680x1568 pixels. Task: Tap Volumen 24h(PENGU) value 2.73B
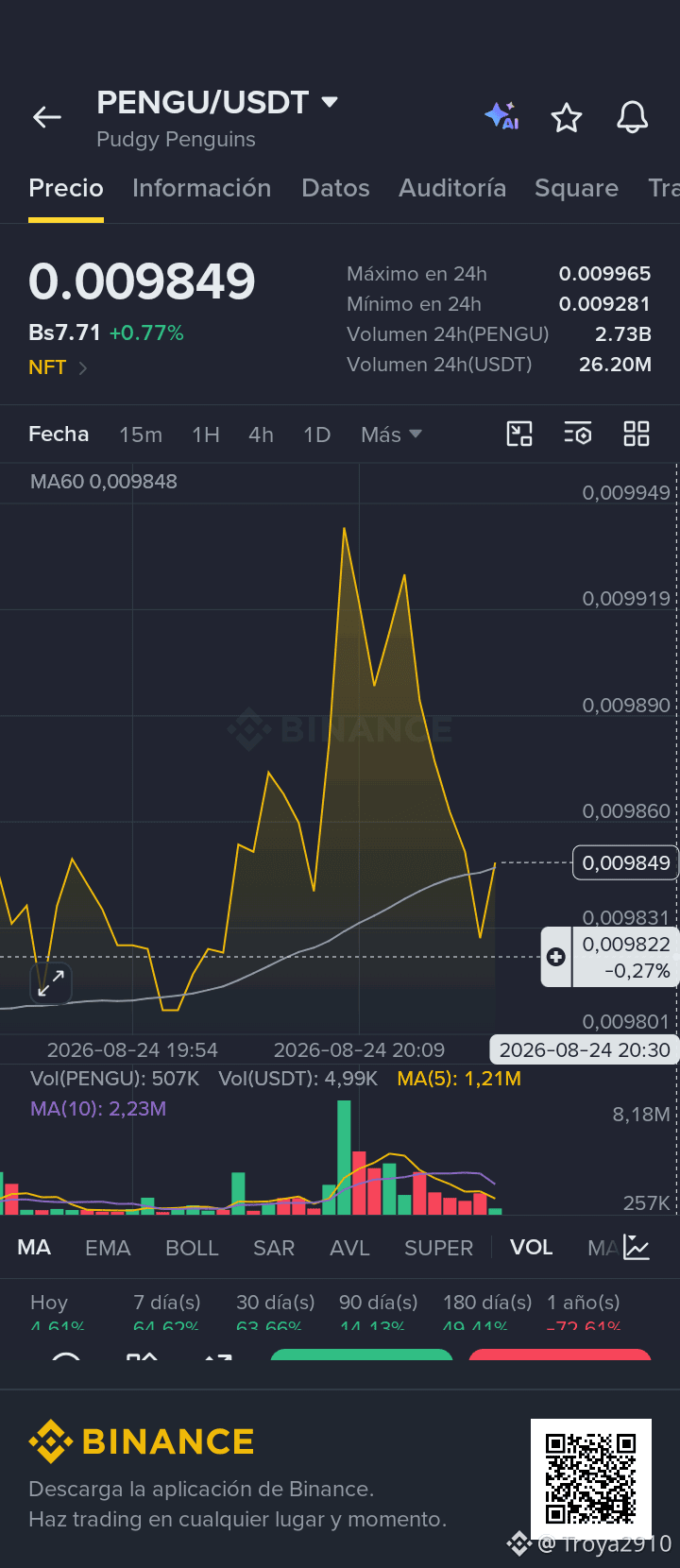click(x=623, y=334)
